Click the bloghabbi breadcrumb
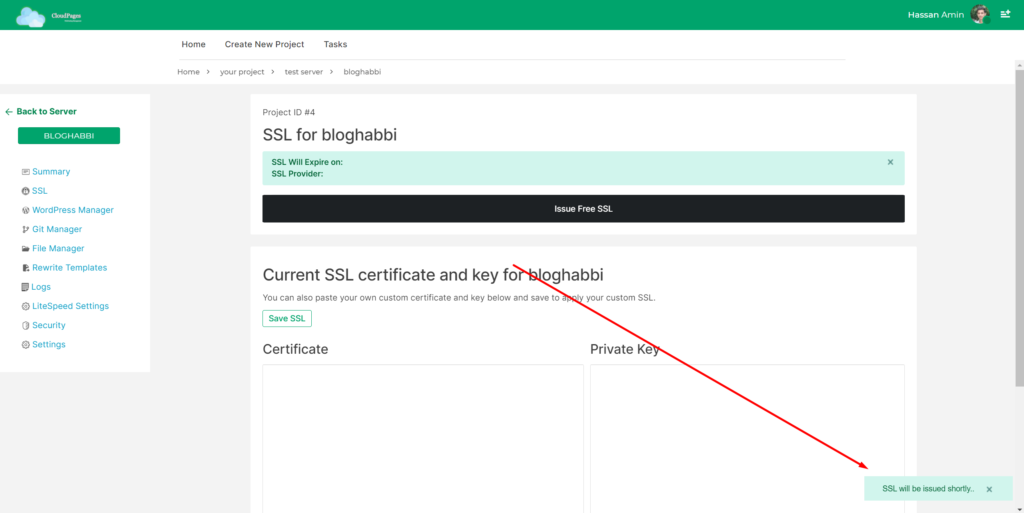This screenshot has width=1024, height=513. (362, 72)
